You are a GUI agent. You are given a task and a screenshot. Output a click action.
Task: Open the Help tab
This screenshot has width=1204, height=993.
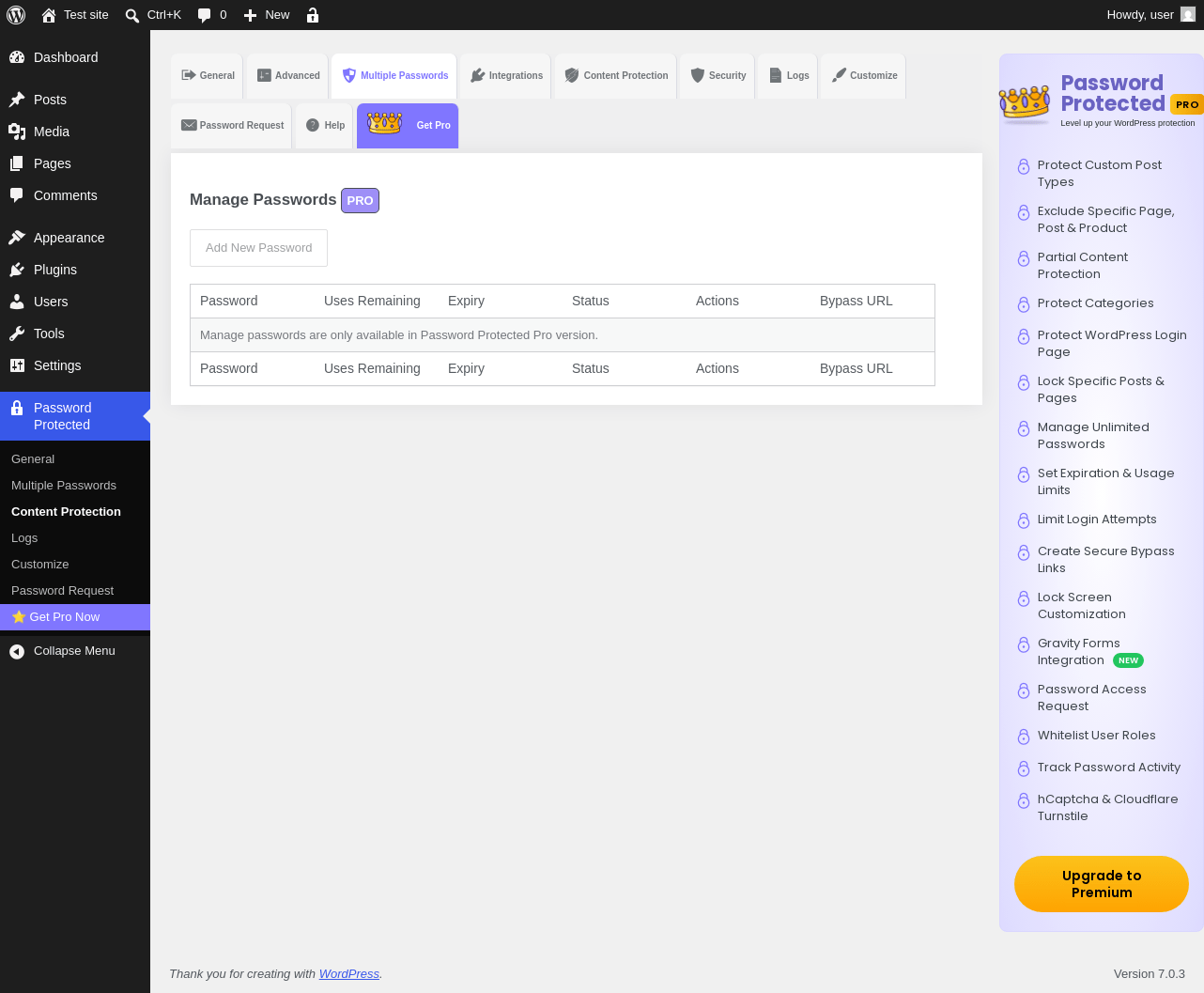(324, 126)
